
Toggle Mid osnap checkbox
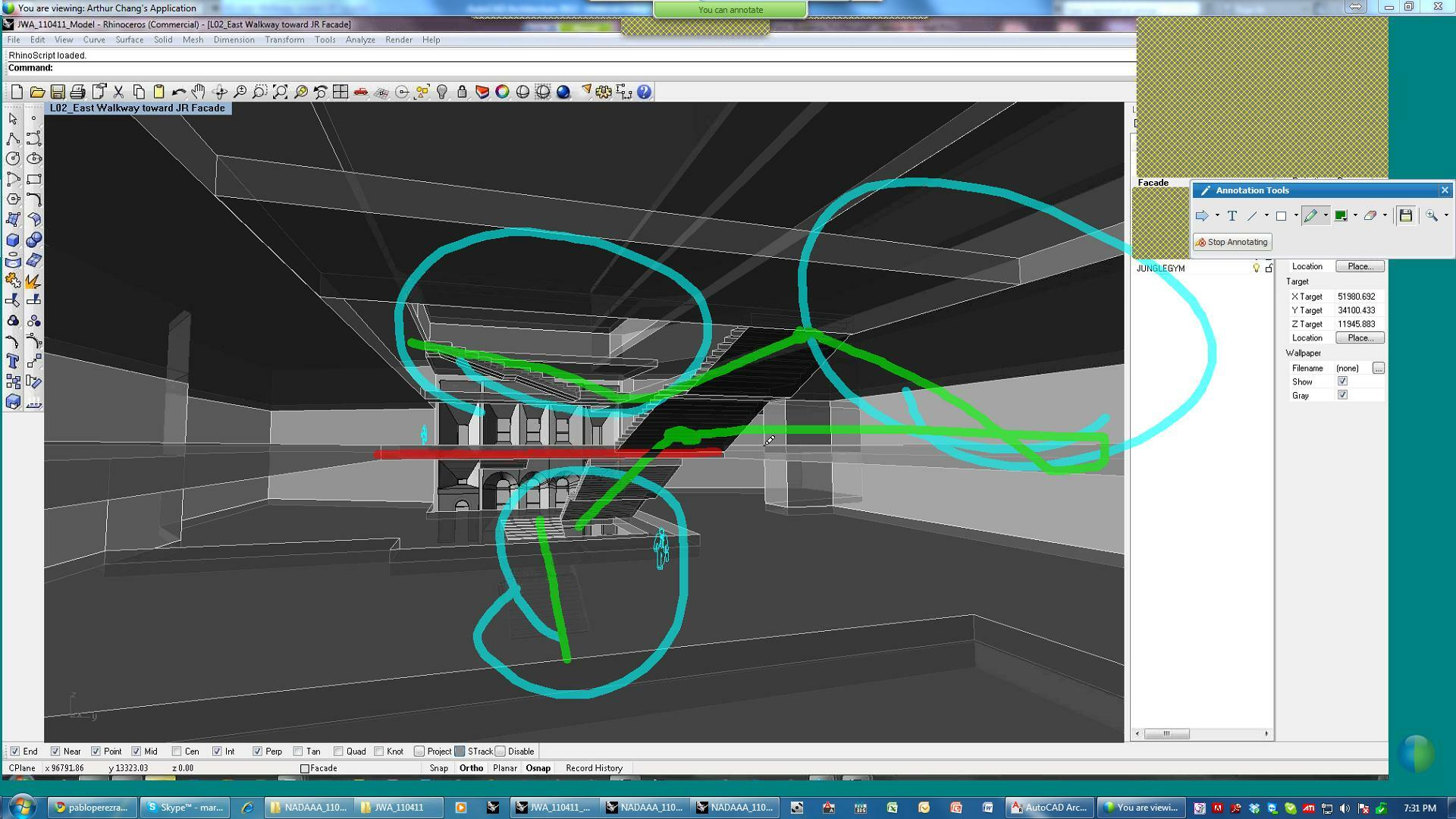point(136,752)
